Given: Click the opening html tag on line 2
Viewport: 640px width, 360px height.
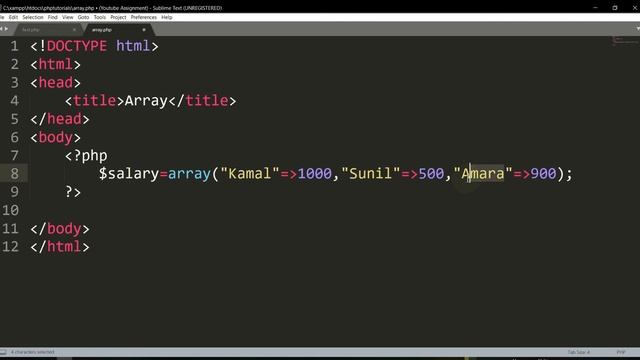Looking at the screenshot, I should tap(56, 64).
